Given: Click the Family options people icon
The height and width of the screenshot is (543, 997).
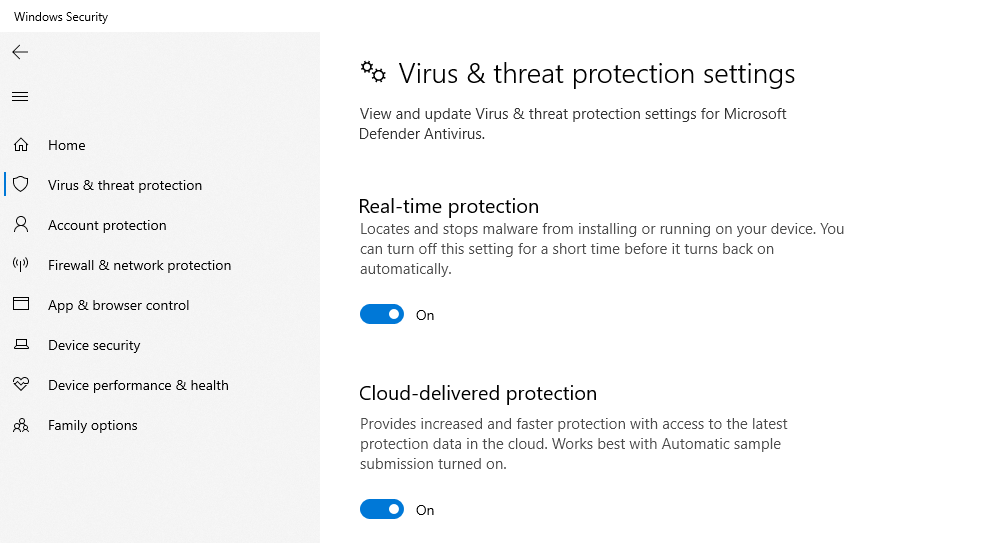Looking at the screenshot, I should pos(21,425).
